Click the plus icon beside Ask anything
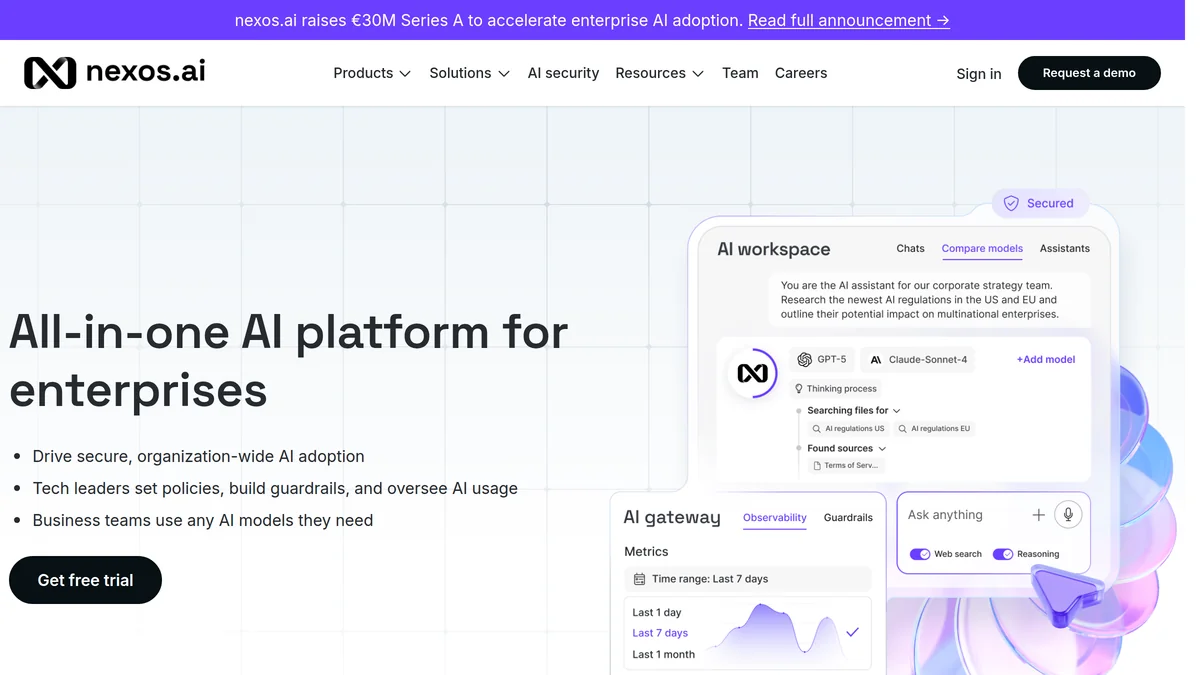The image size is (1200, 675). 1039,514
